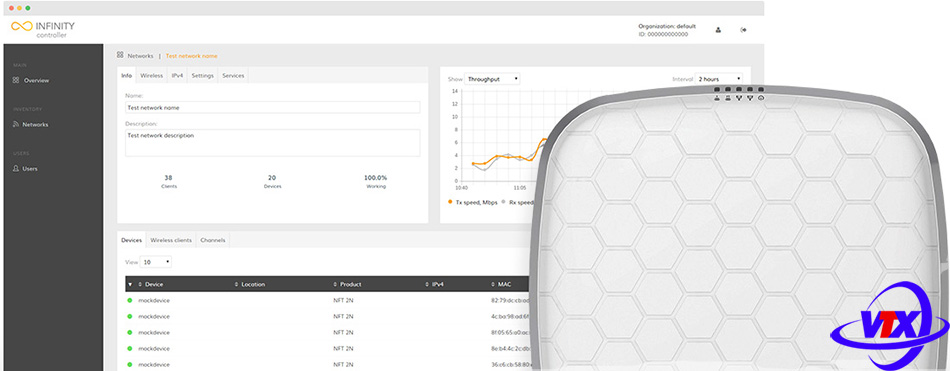Click the Description text area

point(272,143)
